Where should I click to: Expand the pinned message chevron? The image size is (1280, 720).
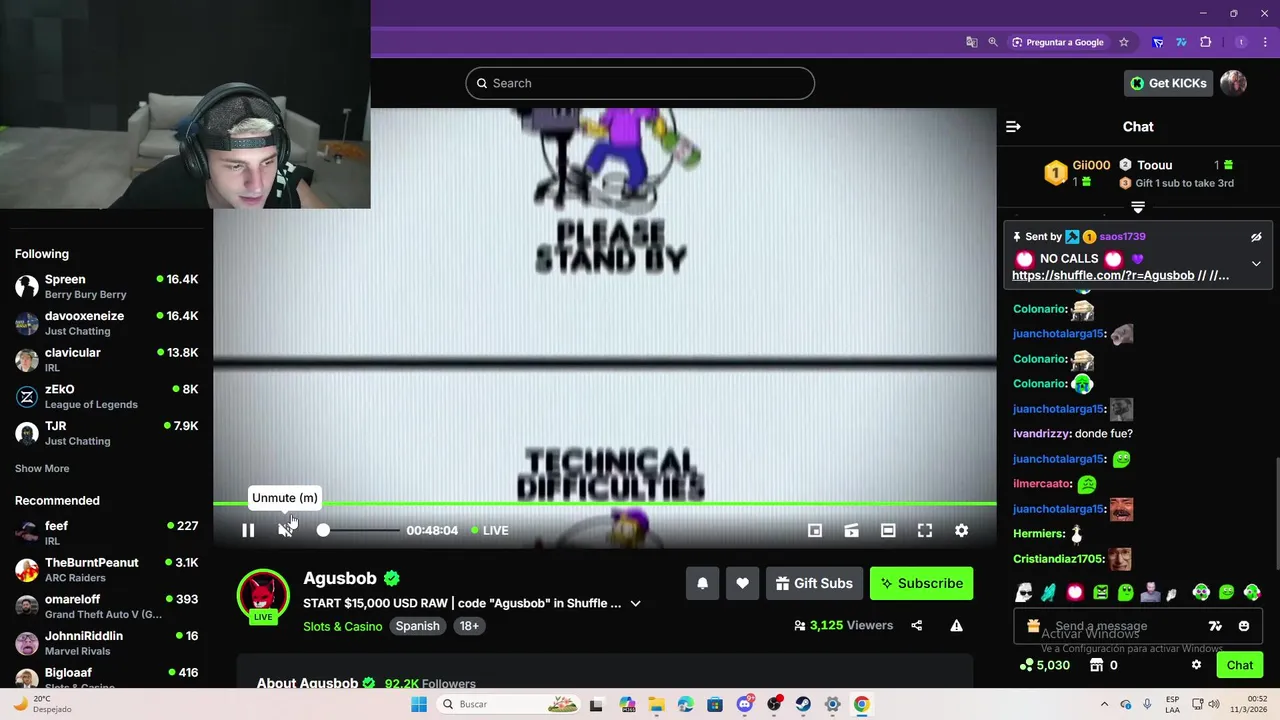[x=1256, y=264]
